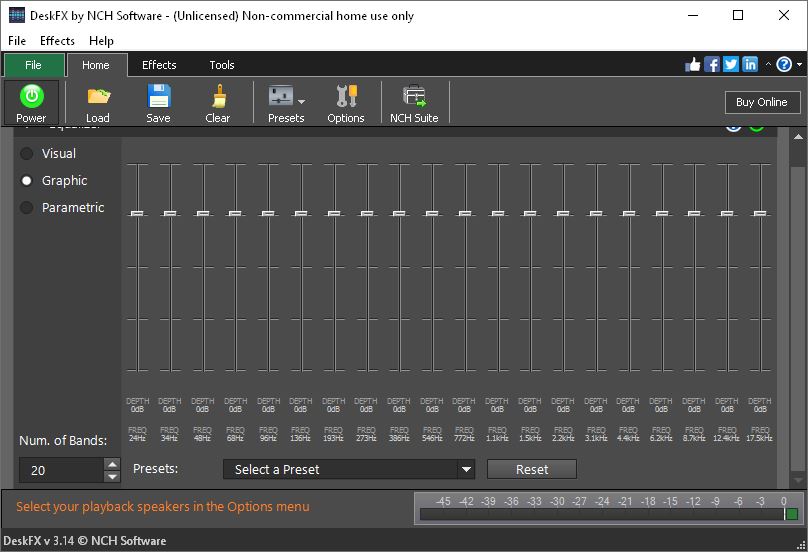
Task: Open the Effects menu in menu bar
Action: point(57,41)
